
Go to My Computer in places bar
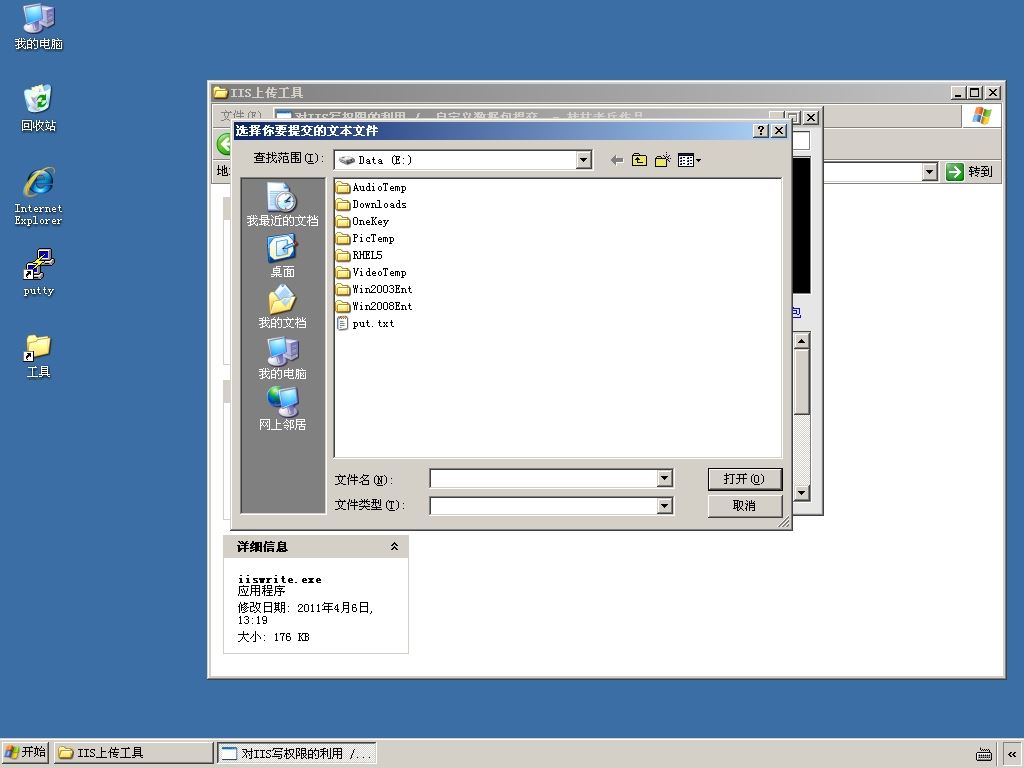point(282,358)
